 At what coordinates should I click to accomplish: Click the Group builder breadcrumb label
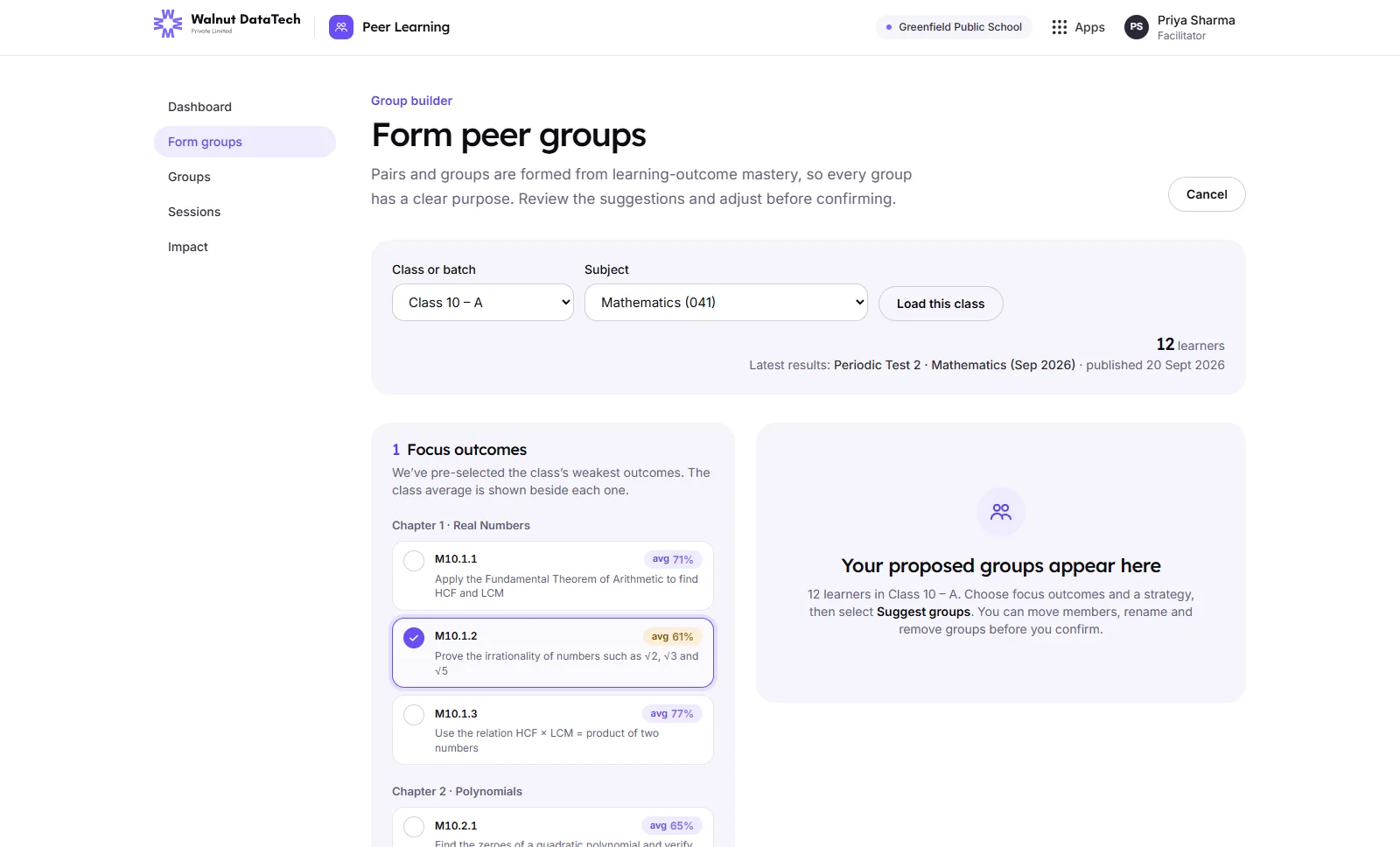[x=411, y=101]
